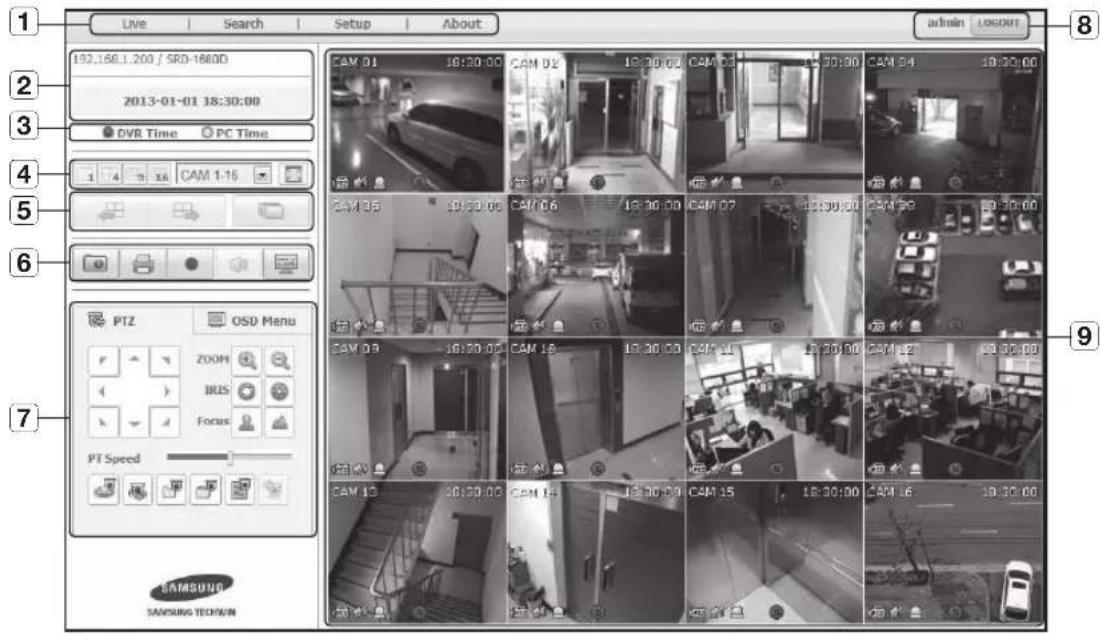Select the CAM 11 video tile
The height and width of the screenshot is (634, 1101).
point(774,409)
